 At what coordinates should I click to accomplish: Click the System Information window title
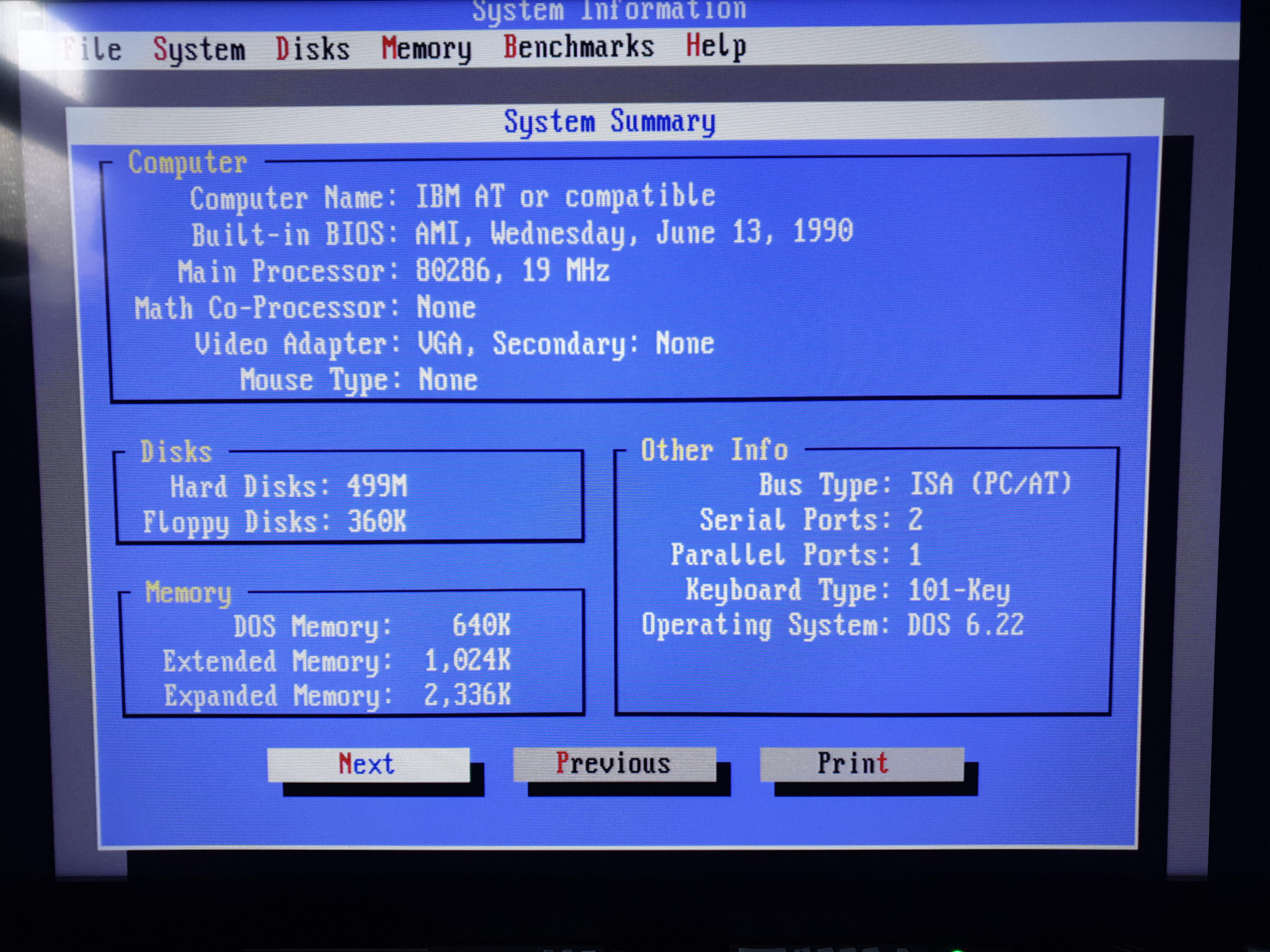click(609, 10)
